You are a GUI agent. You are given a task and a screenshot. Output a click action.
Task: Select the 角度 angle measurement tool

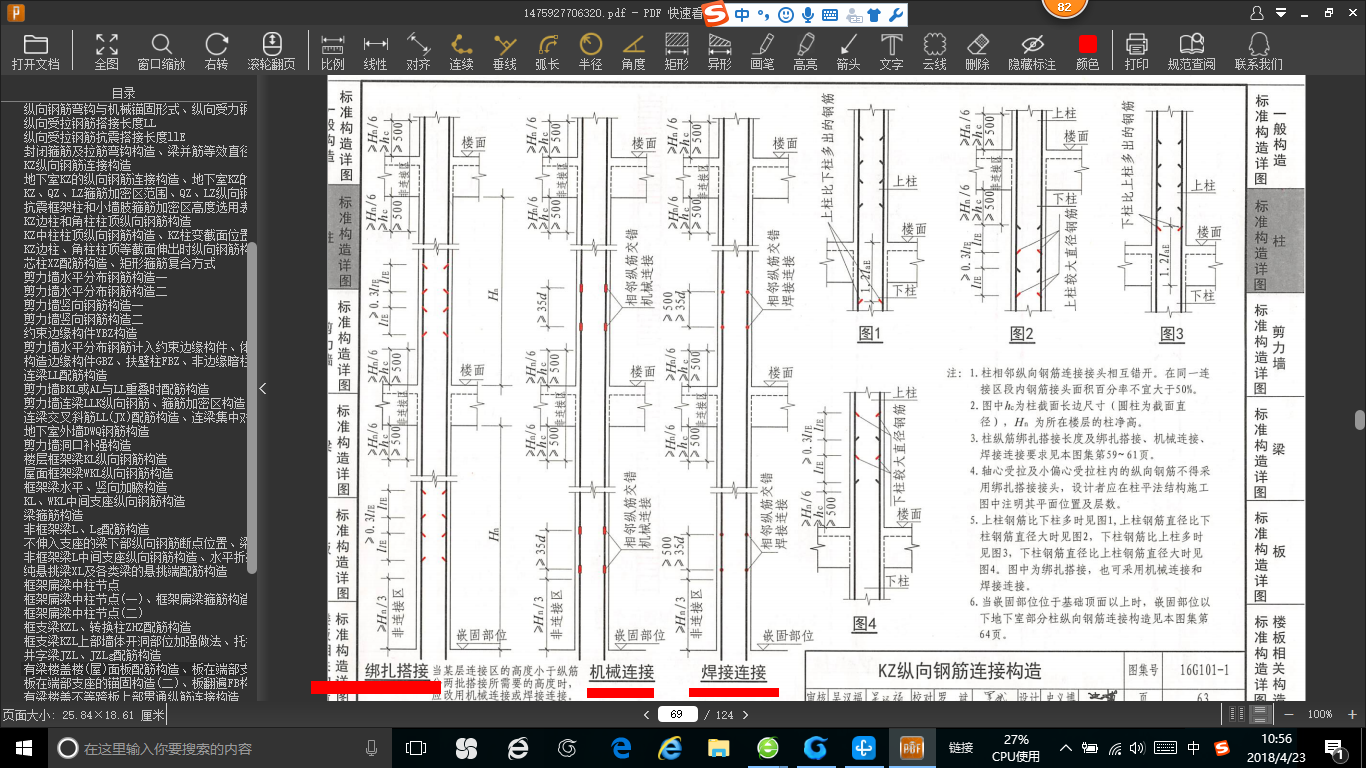tap(633, 51)
